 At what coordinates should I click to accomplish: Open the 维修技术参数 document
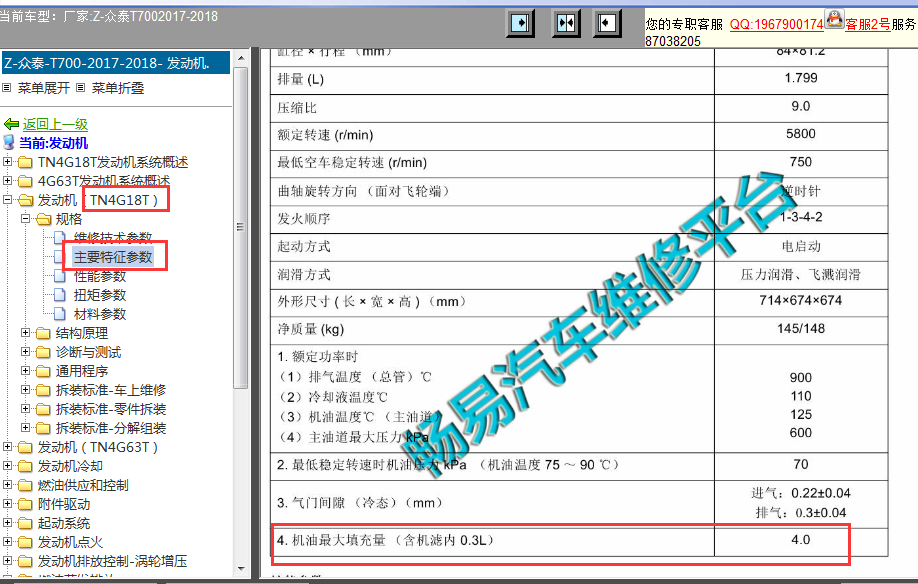112,237
